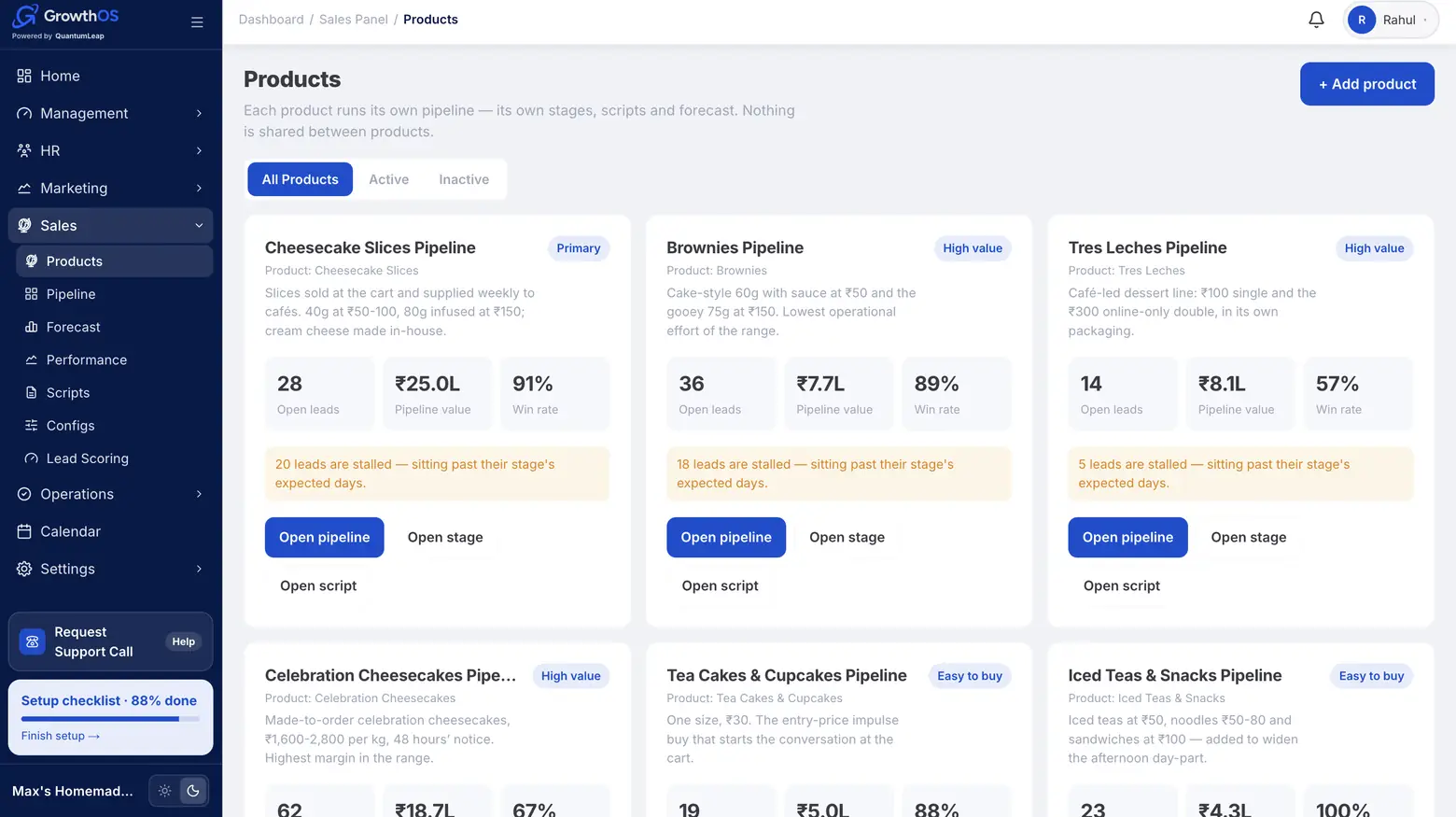
Task: Click Cheesecake Slices stalled leads warning
Action: click(437, 473)
